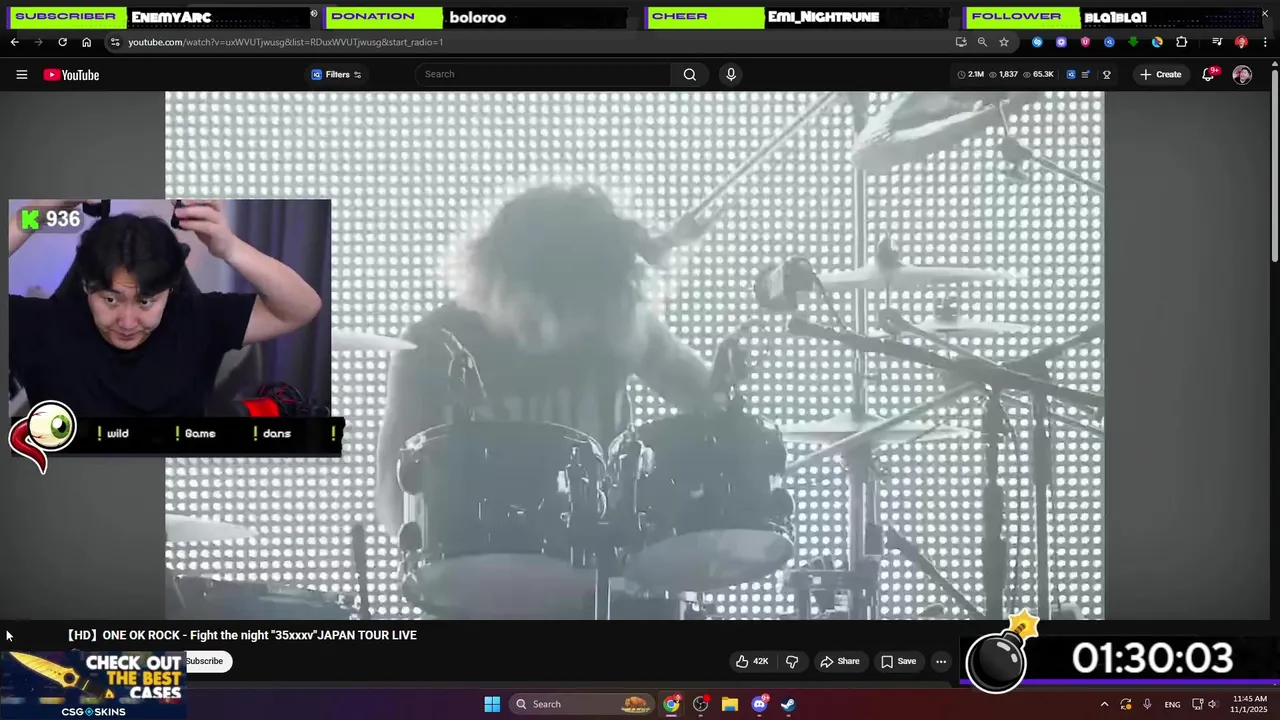Screen dimensions: 1280x720
Task: Save the video to a playlist
Action: point(898,661)
